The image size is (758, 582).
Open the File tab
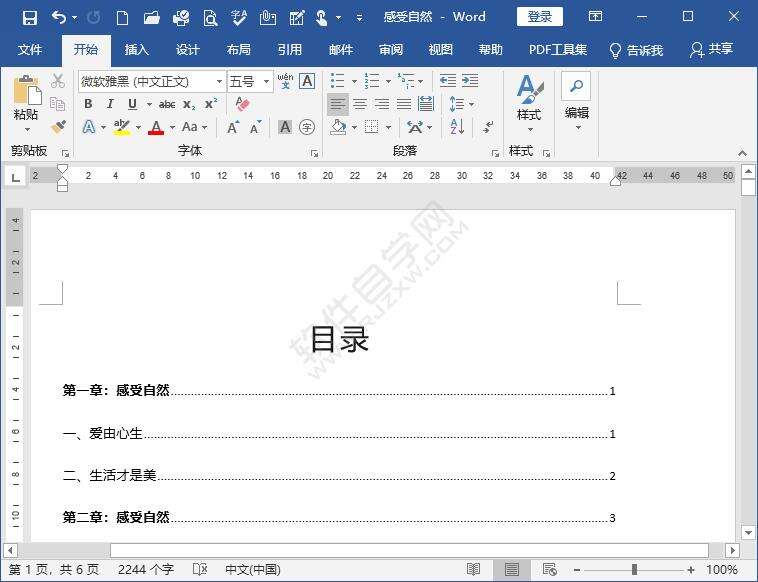30,50
